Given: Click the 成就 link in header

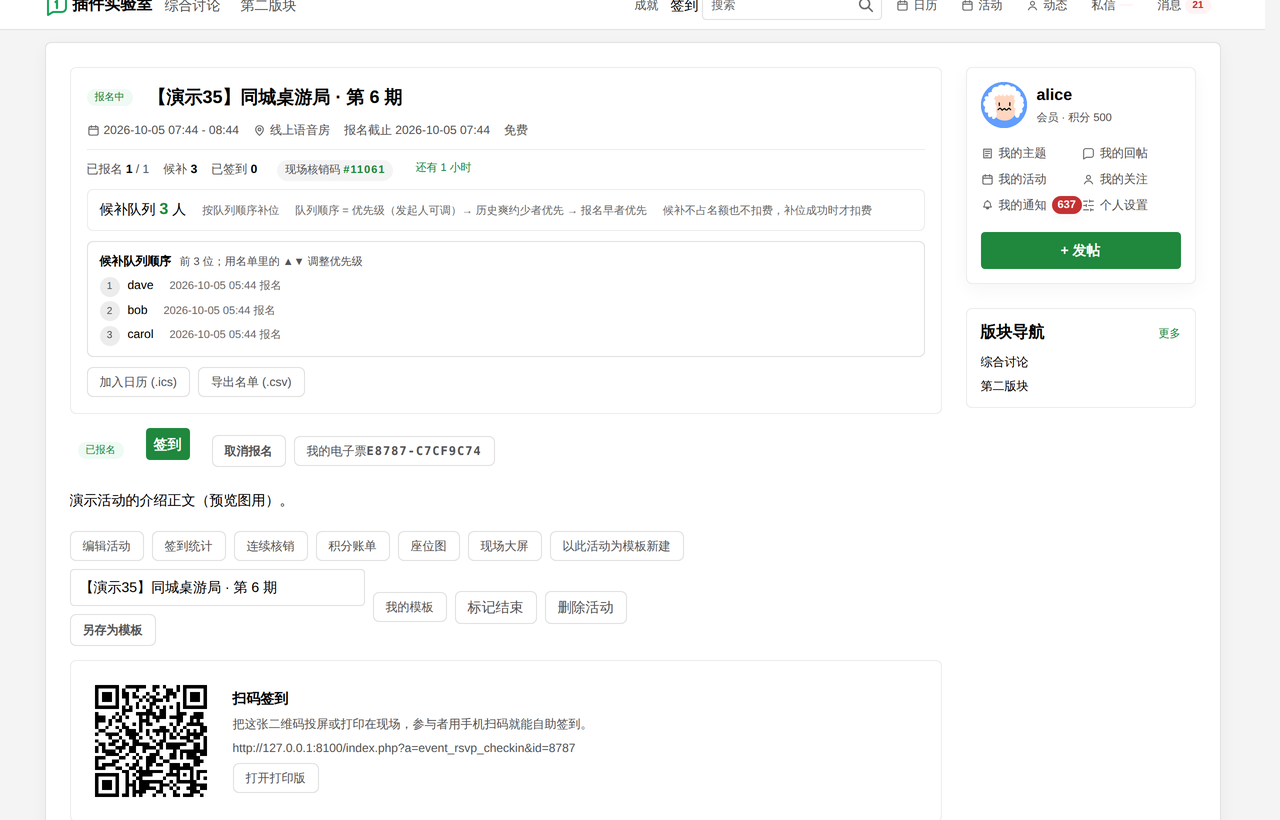Looking at the screenshot, I should [x=646, y=6].
